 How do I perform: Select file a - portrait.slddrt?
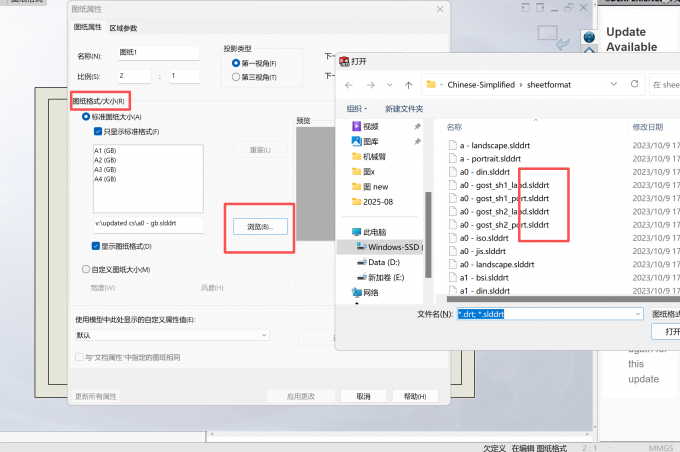(490, 159)
